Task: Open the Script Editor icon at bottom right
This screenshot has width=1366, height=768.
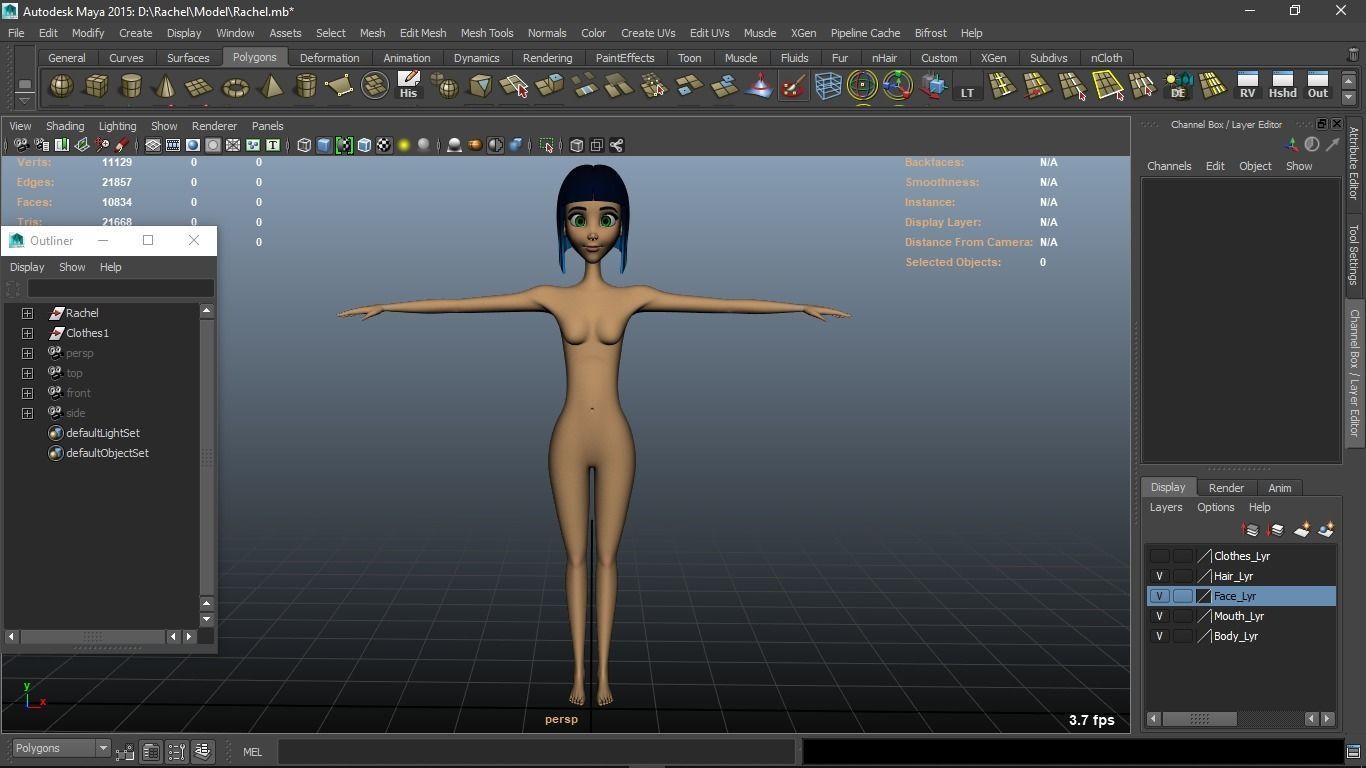Action: (1355, 752)
